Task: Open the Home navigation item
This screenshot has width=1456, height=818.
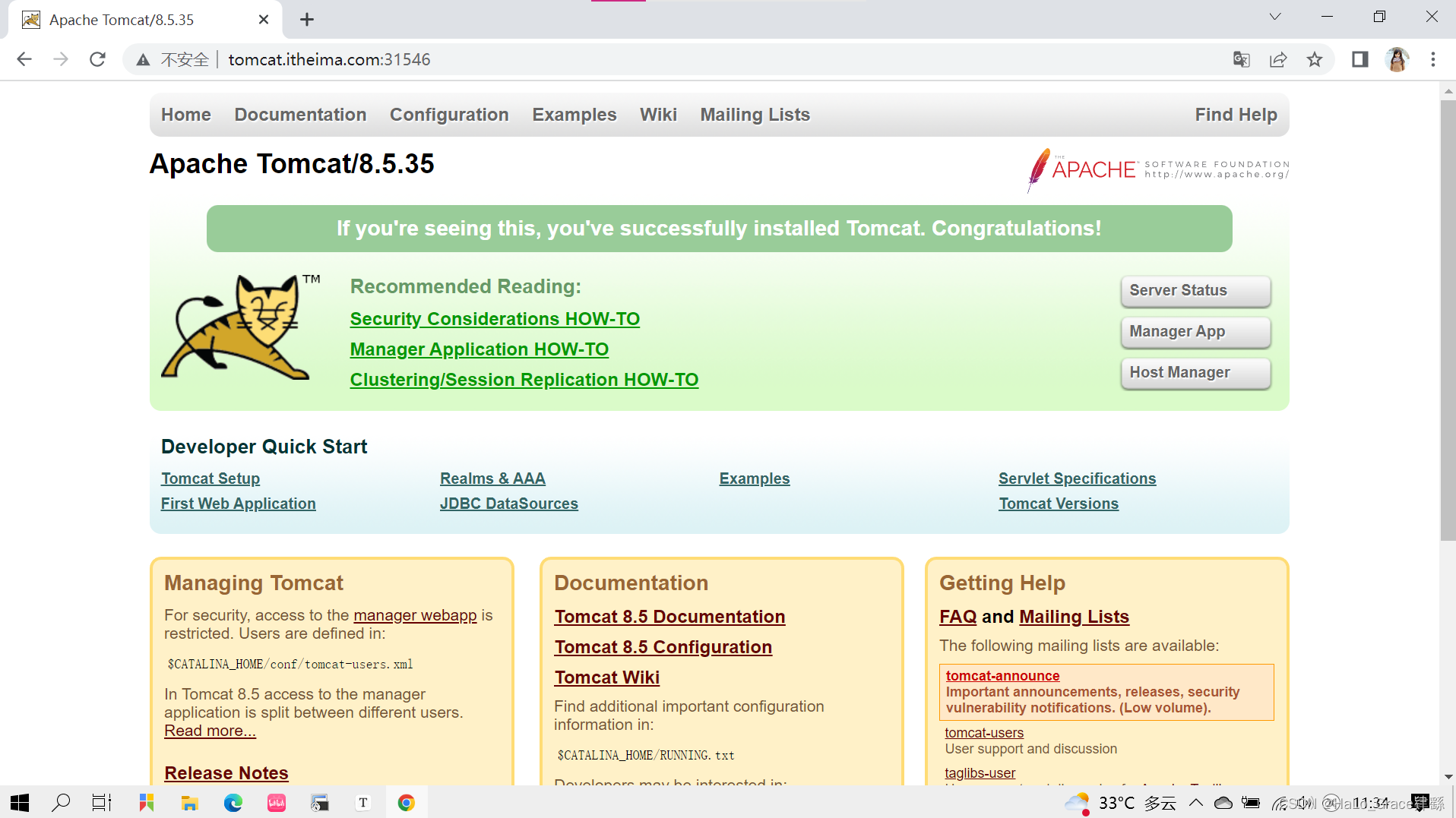Action: 186,115
